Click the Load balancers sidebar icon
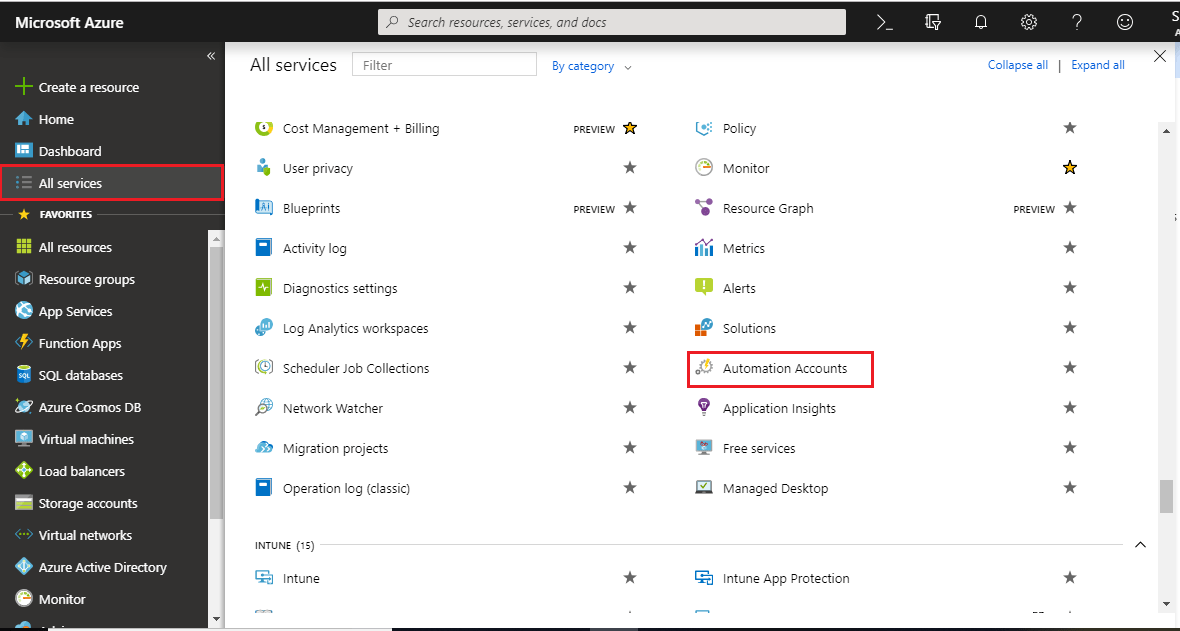Screen dimensions: 1180x631 (x=24, y=471)
